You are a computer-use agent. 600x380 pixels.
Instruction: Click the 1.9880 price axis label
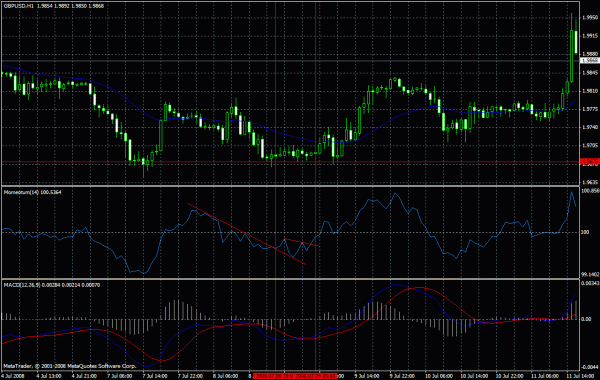point(590,54)
